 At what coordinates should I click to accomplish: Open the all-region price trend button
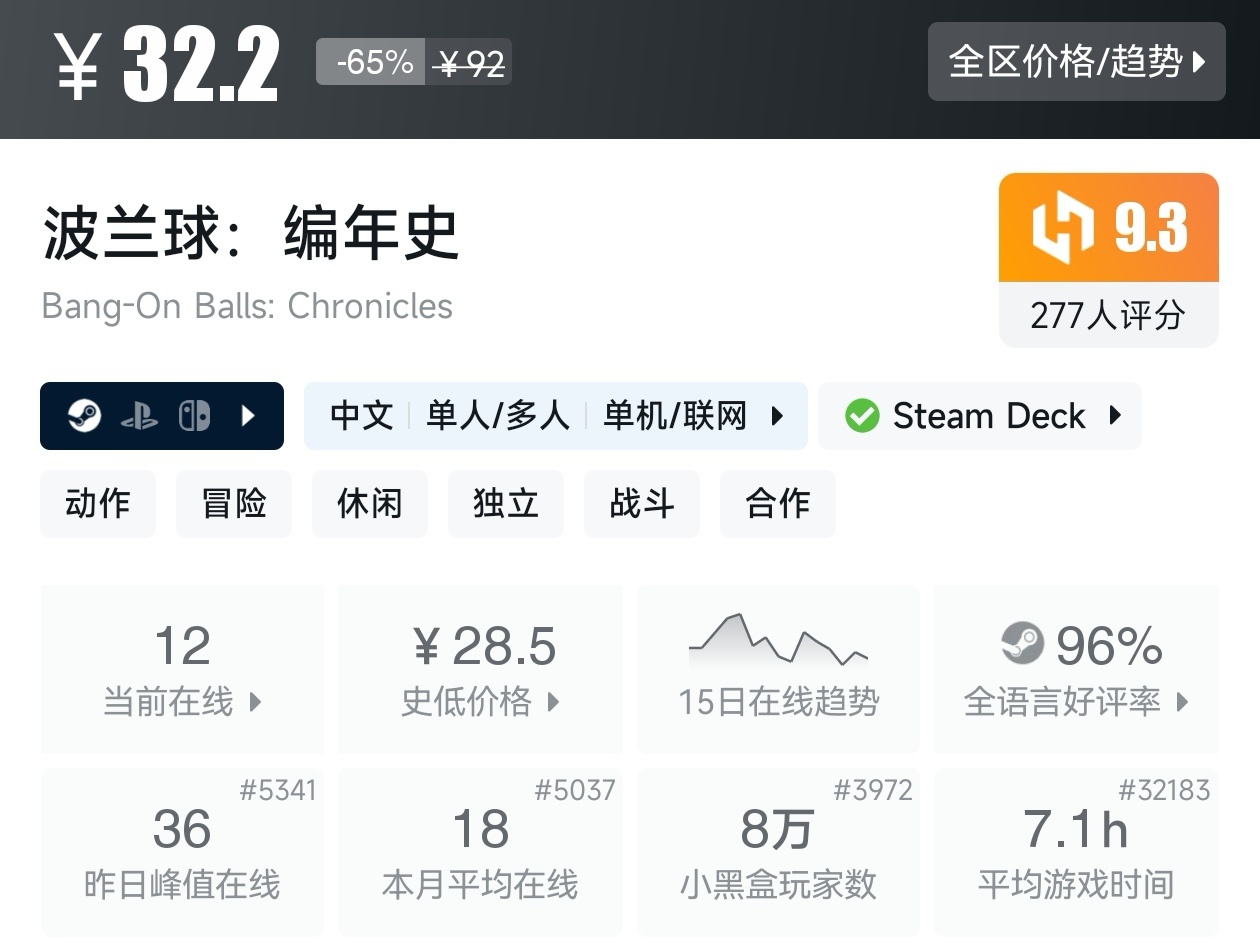pos(1076,62)
